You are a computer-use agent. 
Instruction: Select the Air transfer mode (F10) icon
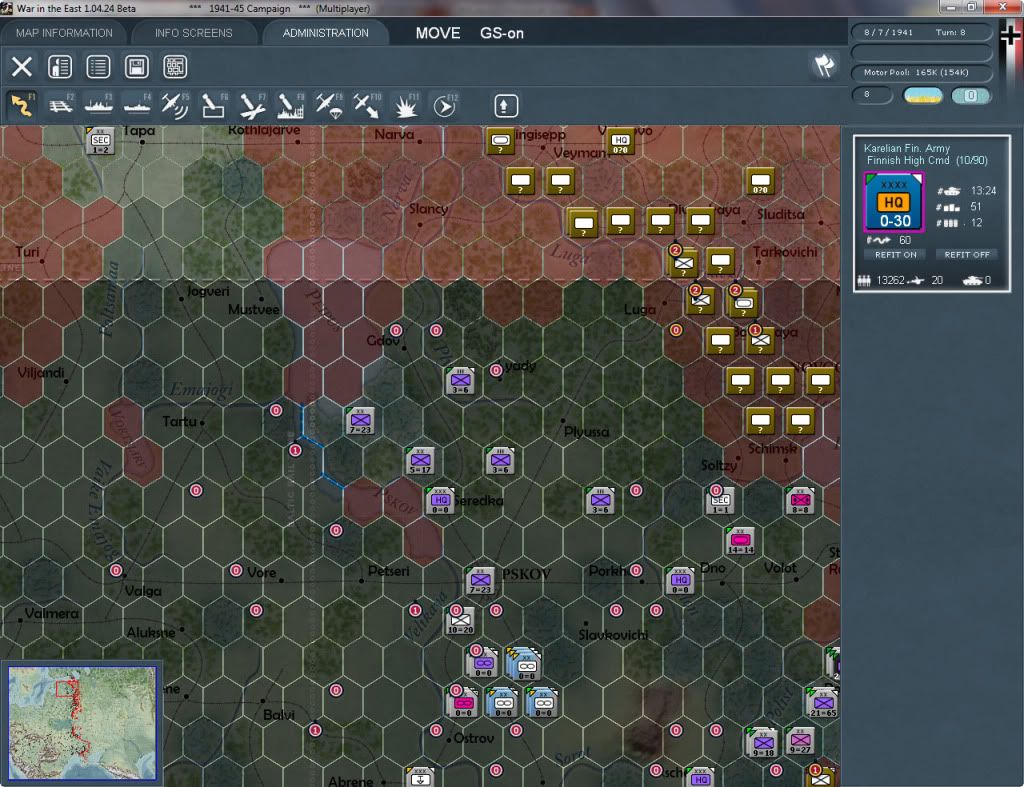coord(367,105)
